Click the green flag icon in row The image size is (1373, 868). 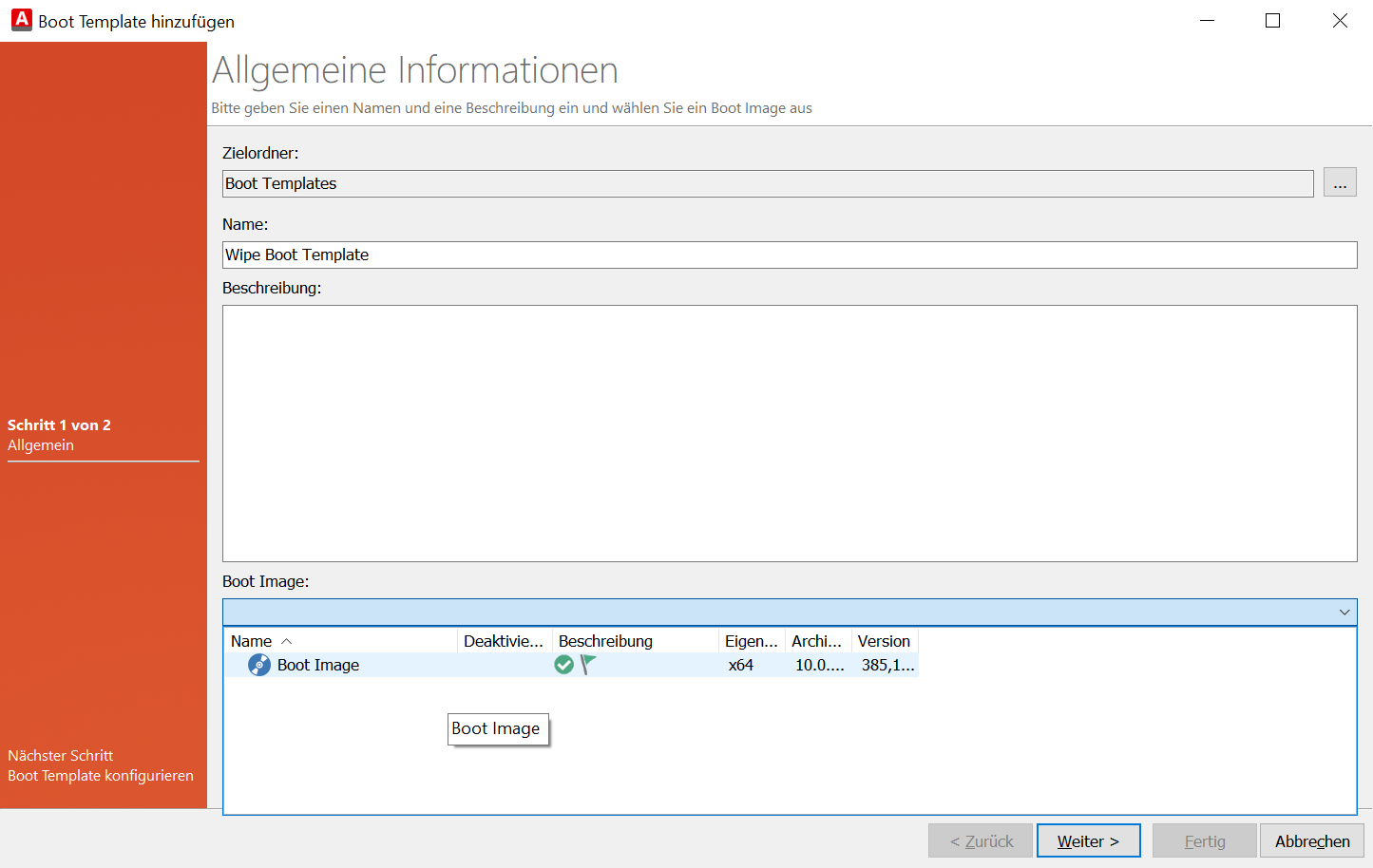588,665
